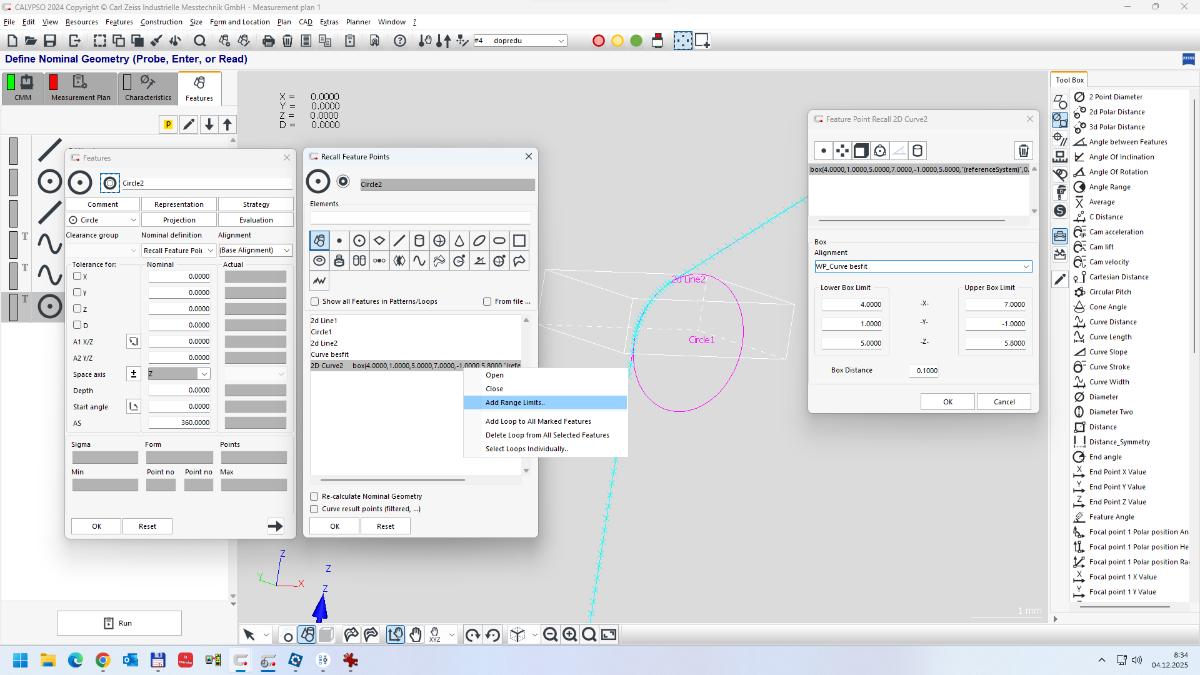Screen dimensions: 1200x675
Task: Click the trash icon in Feature Point Recall
Action: coord(1023,151)
